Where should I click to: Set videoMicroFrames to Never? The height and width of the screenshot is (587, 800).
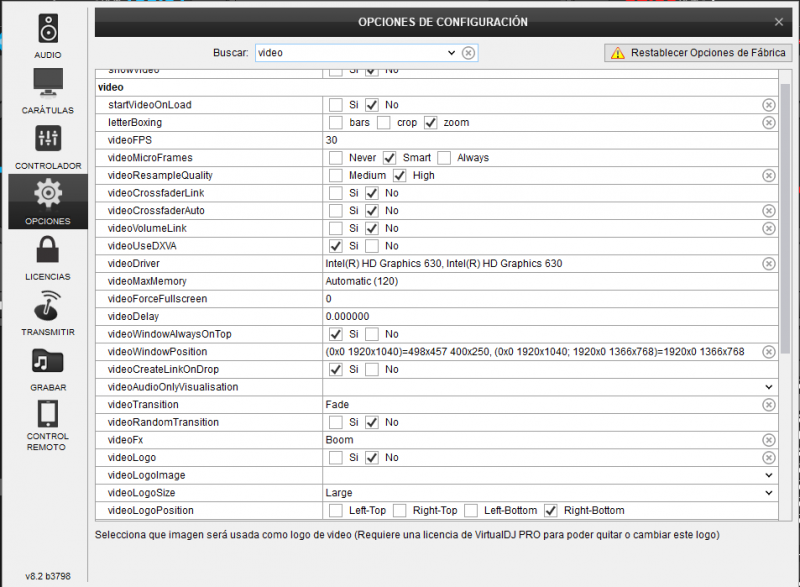336,158
